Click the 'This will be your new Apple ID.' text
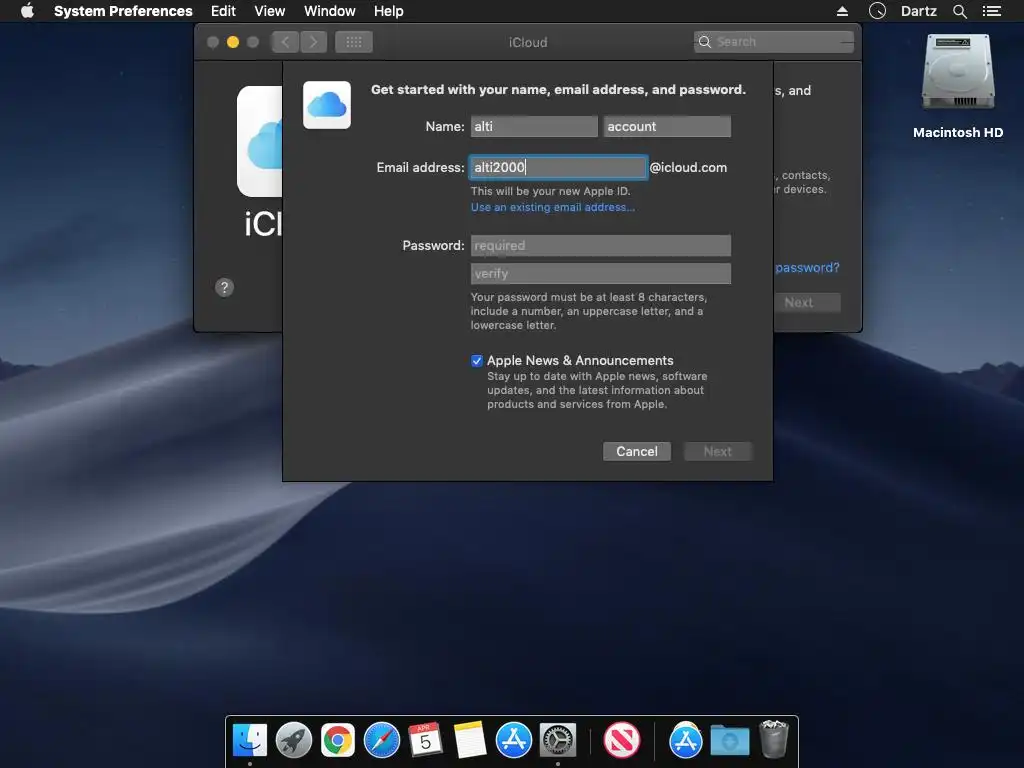 [x=551, y=191]
